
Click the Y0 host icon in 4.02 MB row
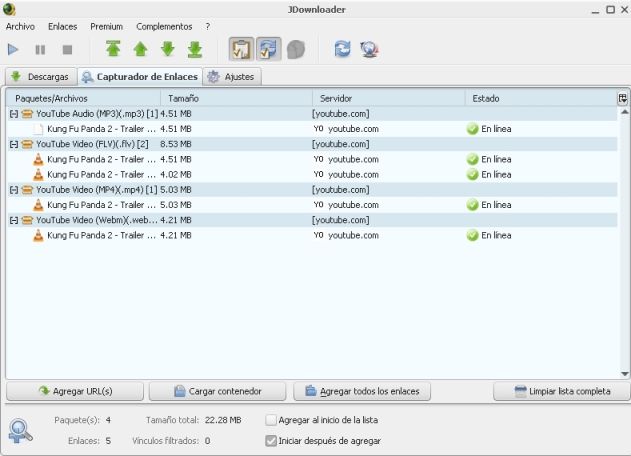318,174
